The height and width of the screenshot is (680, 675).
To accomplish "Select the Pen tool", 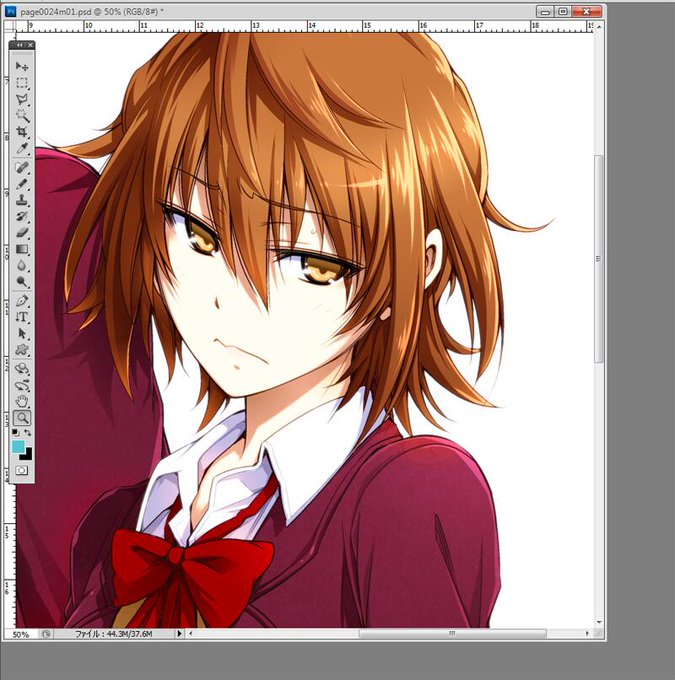I will [22, 301].
